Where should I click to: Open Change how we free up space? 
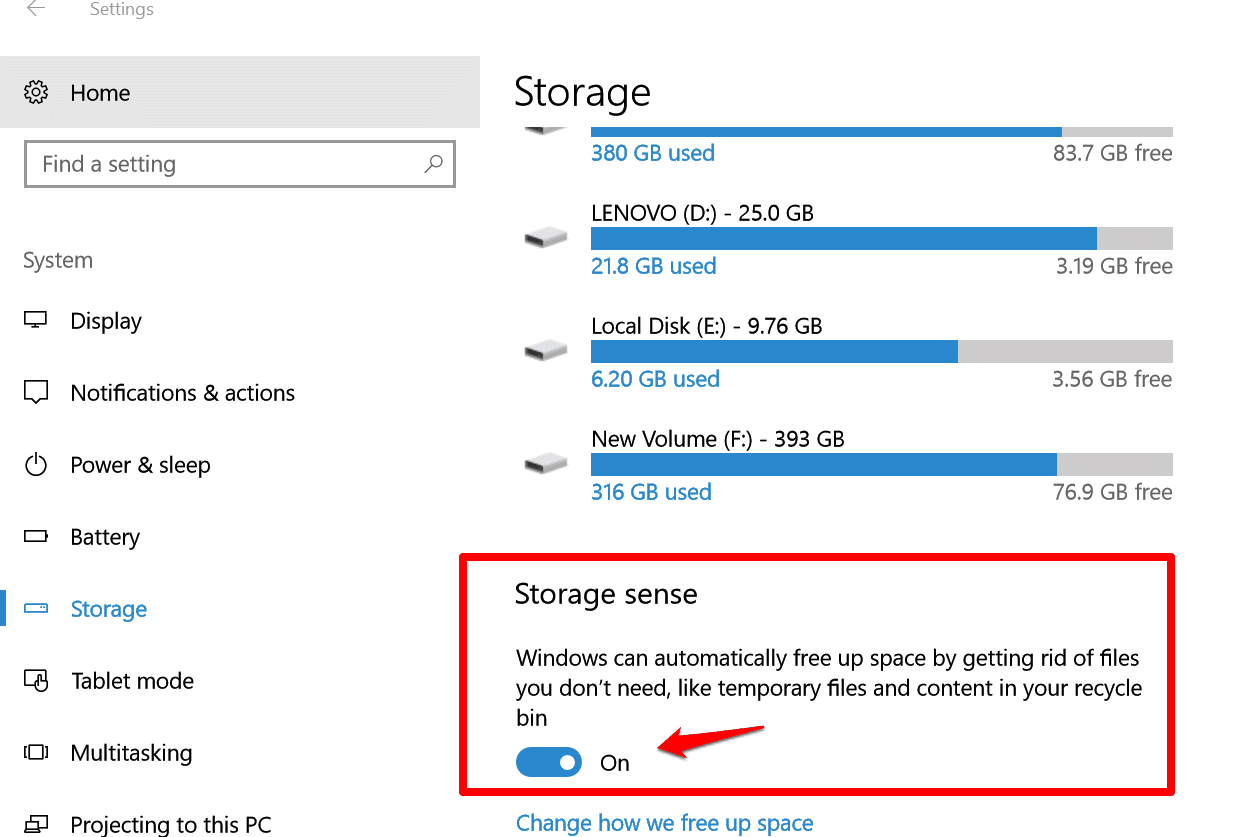(x=664, y=822)
